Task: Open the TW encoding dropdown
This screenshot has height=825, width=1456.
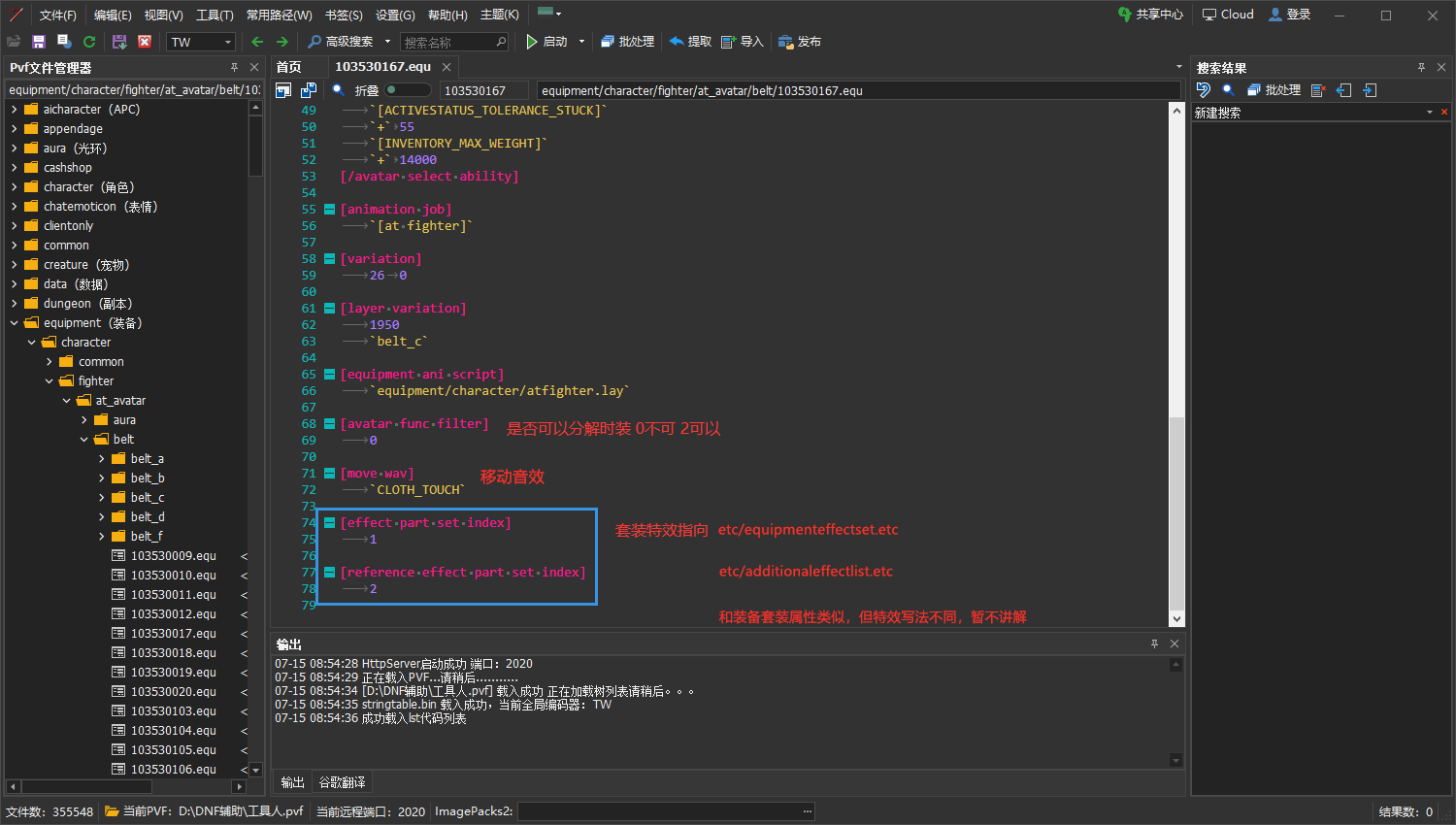Action: 228,42
